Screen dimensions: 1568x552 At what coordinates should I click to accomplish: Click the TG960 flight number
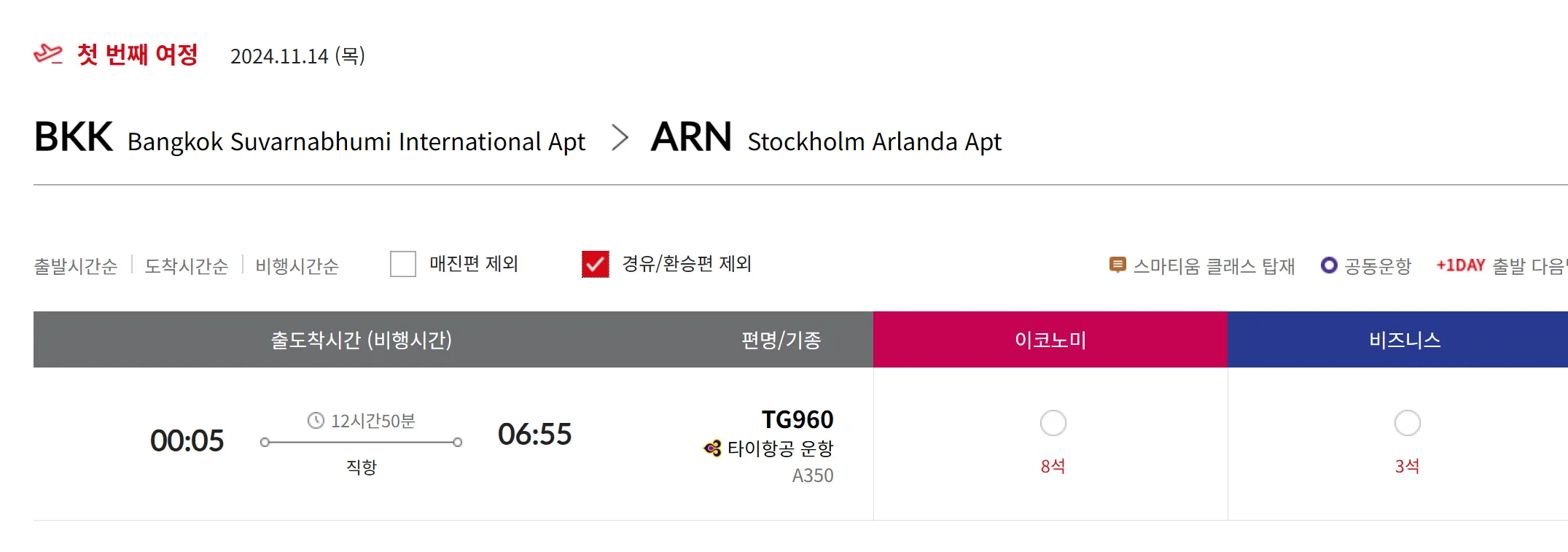coord(797,420)
